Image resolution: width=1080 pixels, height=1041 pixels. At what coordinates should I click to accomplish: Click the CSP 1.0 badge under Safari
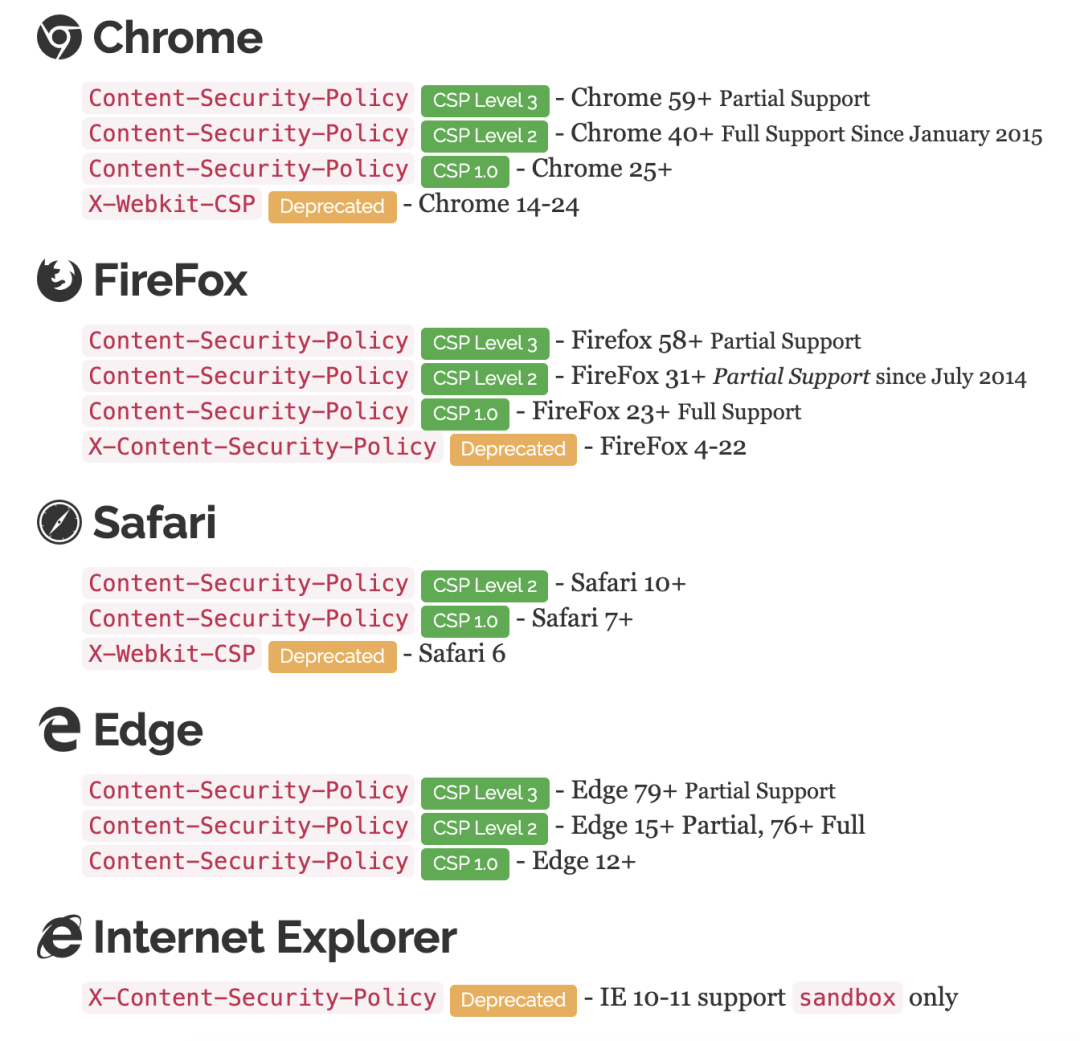[465, 621]
